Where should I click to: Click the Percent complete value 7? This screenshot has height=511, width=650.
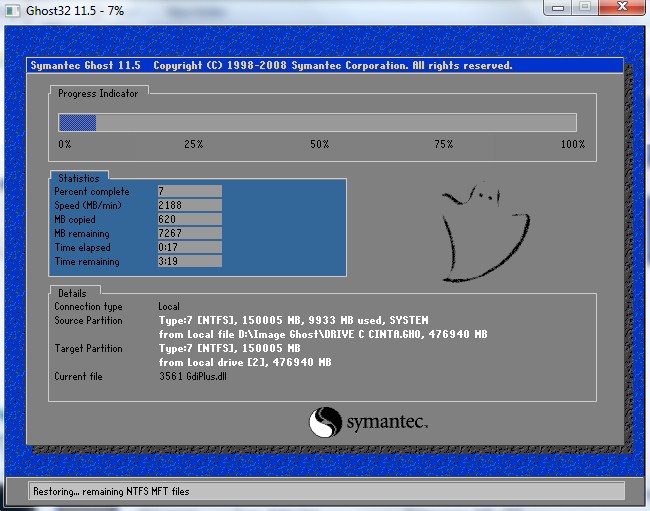coord(189,191)
